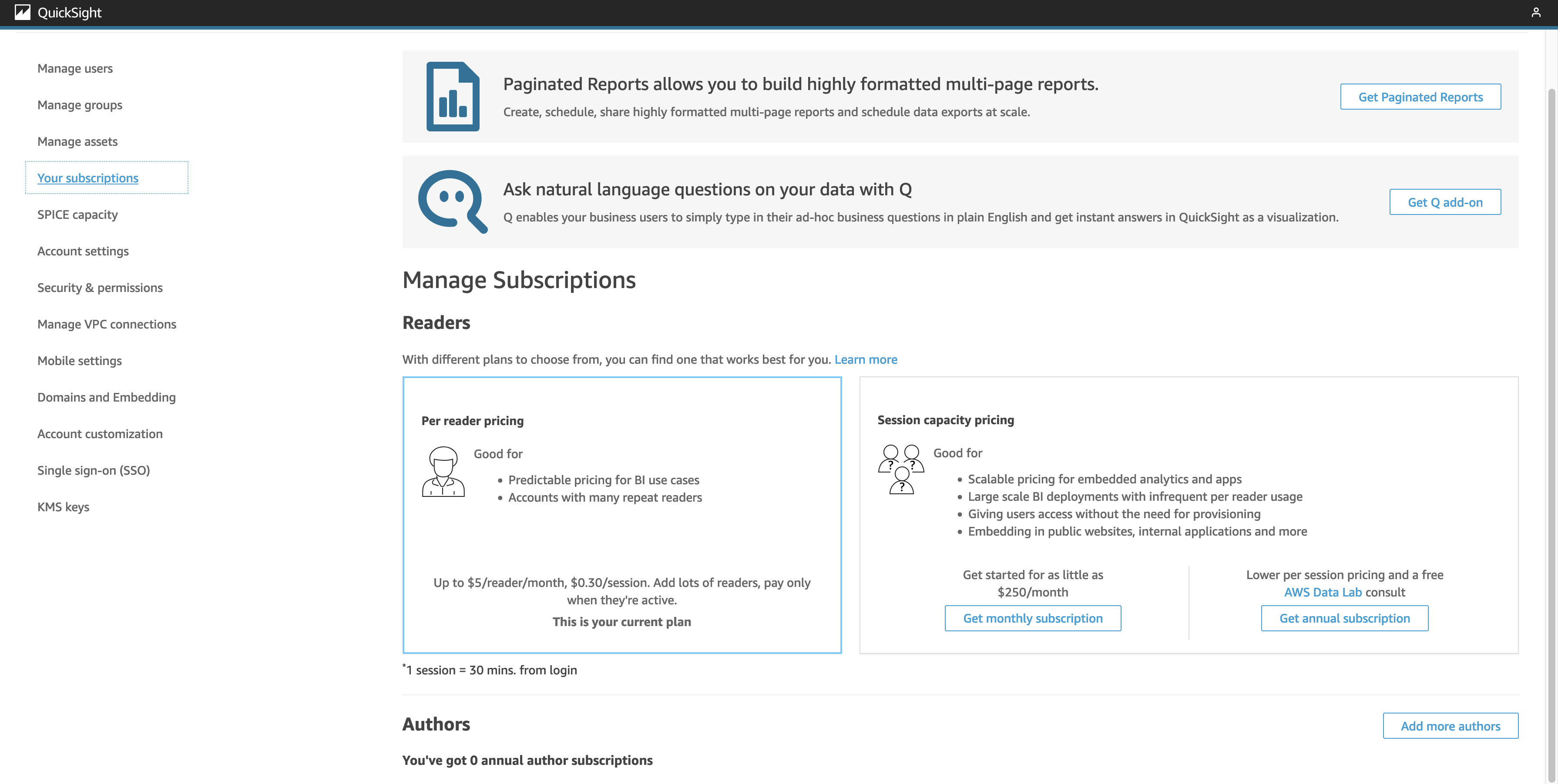Open Manage groups in sidebar
The image size is (1558, 784).
click(x=80, y=104)
